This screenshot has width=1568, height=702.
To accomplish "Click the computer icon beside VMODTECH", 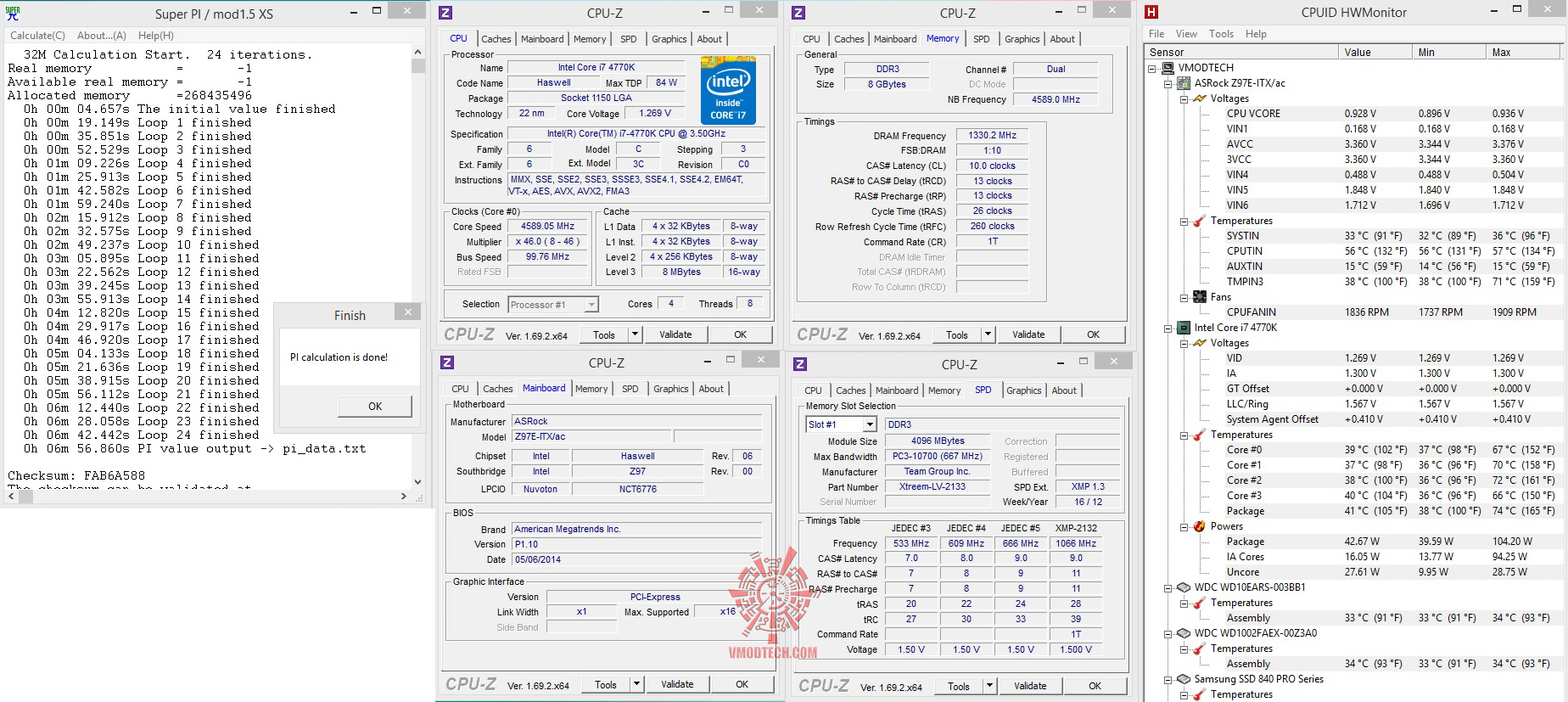I will coord(1168,68).
